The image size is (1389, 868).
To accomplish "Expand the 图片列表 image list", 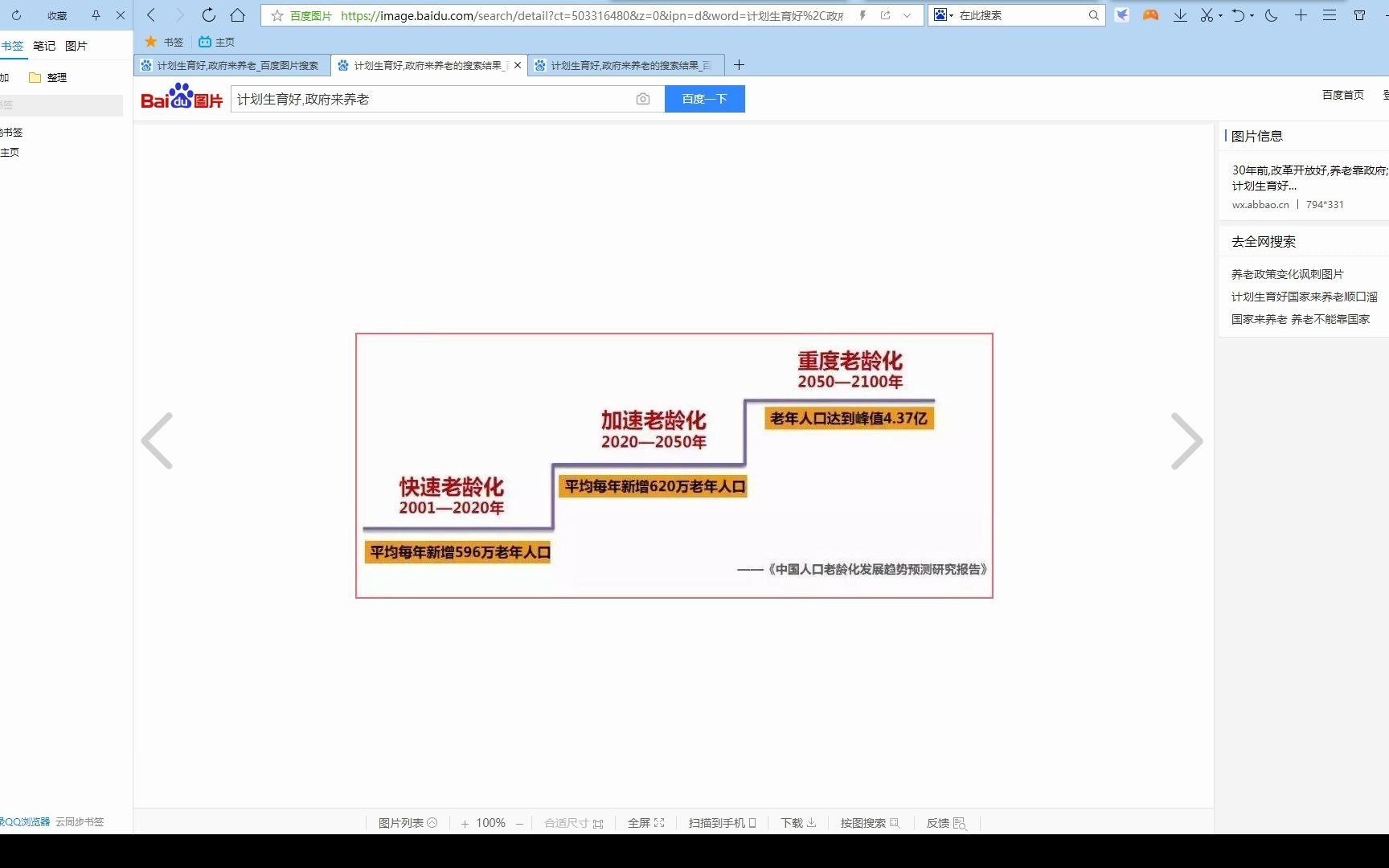I will pos(408,823).
